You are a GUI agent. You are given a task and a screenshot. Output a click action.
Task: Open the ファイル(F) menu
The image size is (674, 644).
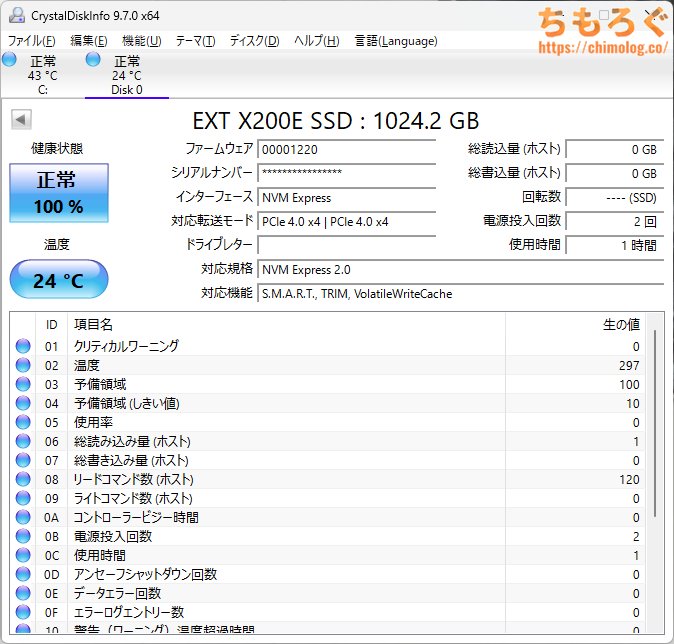coord(32,41)
